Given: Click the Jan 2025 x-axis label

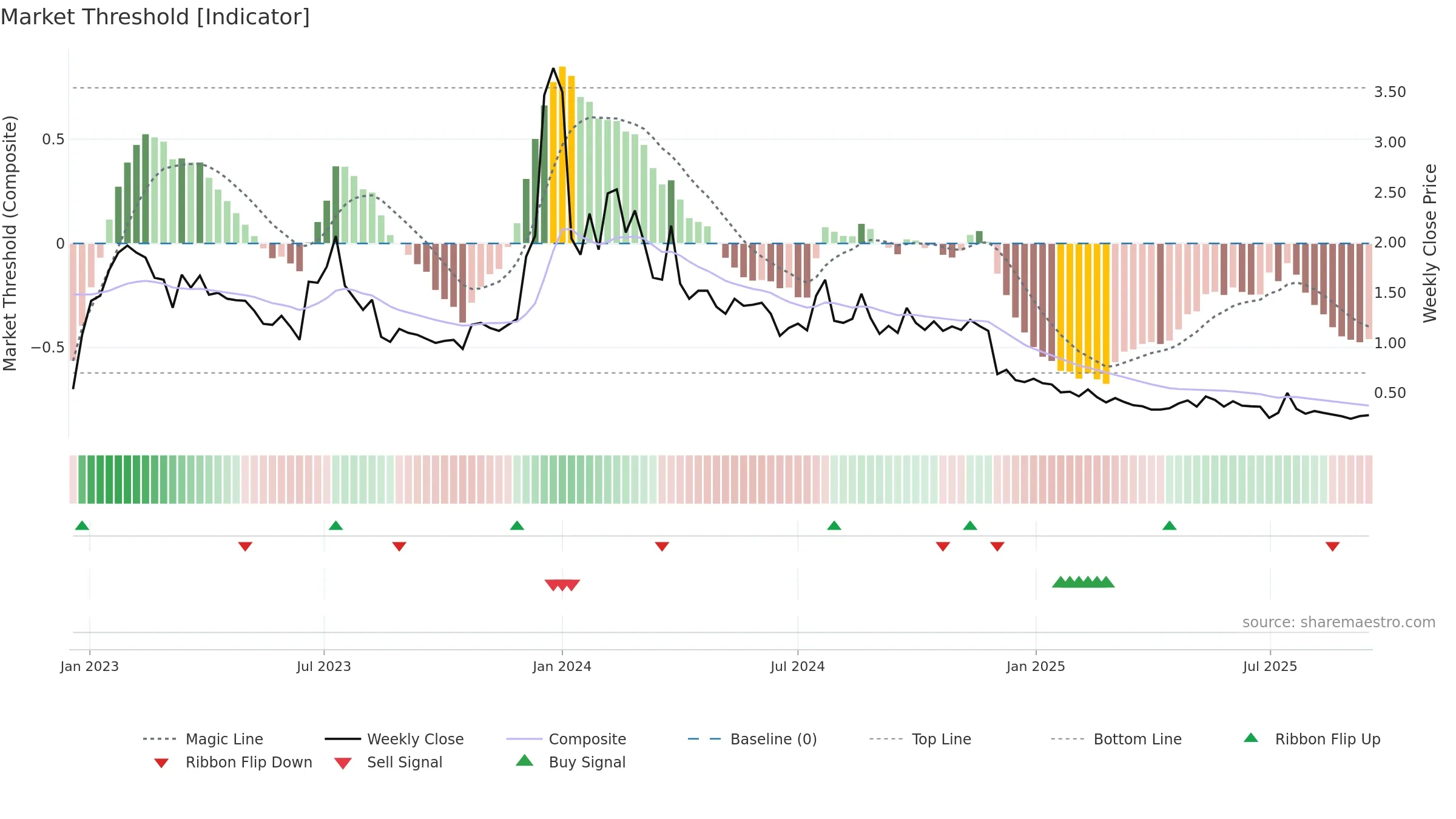Looking at the screenshot, I should tap(1036, 666).
